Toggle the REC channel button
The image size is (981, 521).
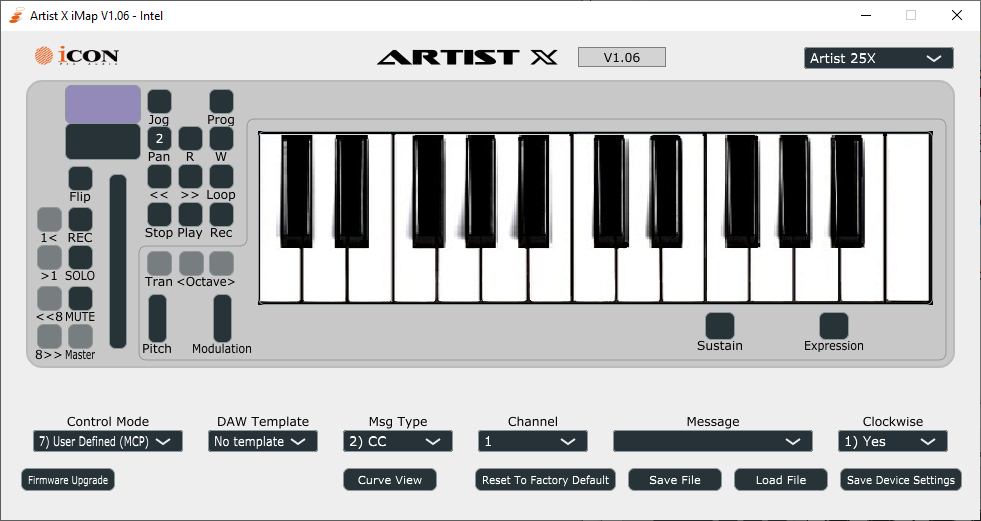(80, 219)
